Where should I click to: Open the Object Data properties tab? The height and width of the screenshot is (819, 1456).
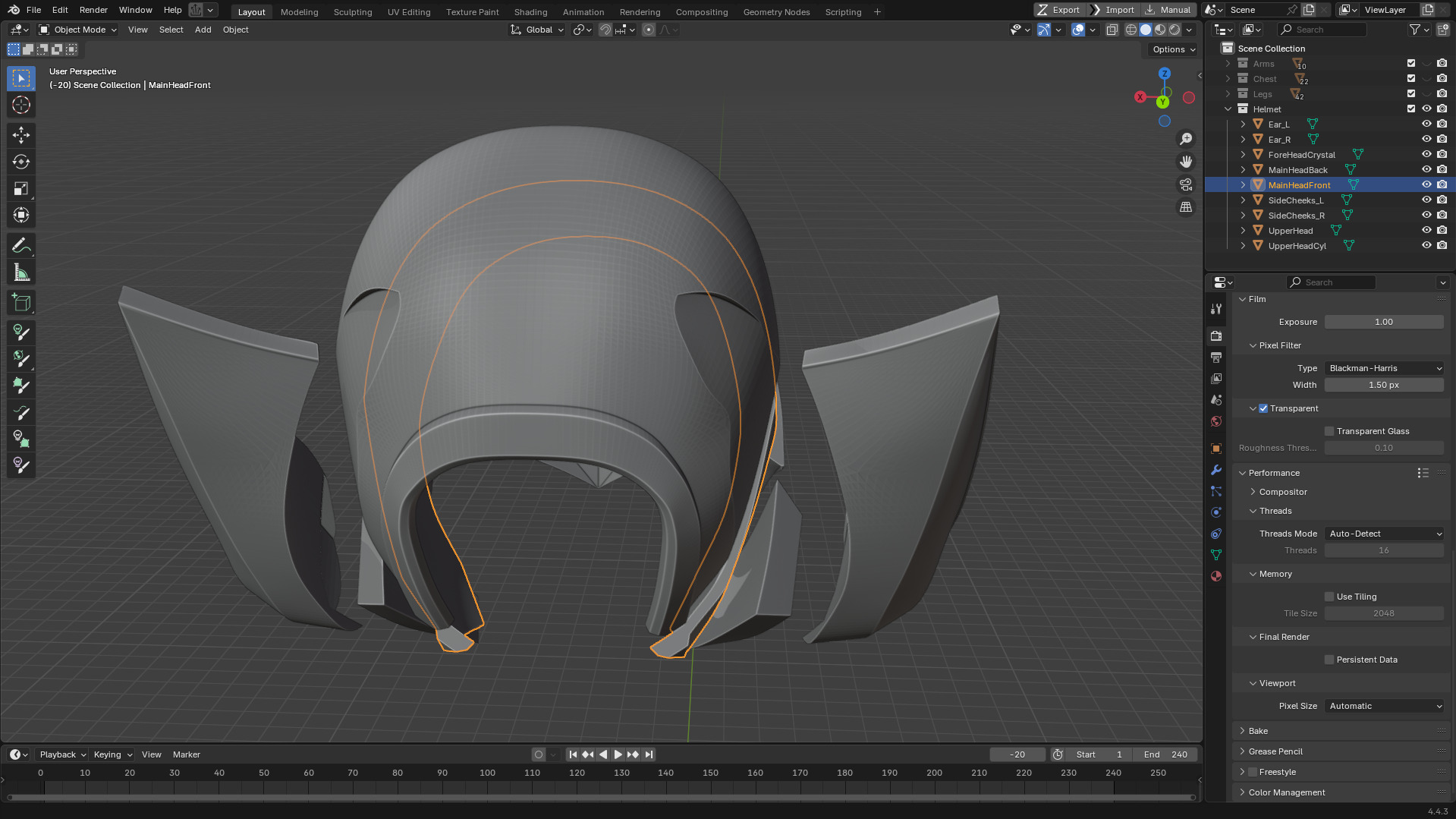(1216, 555)
